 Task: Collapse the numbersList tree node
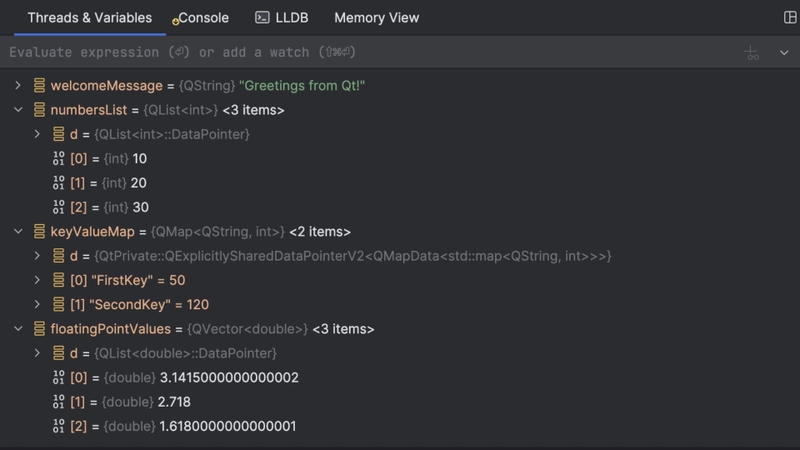click(18, 110)
